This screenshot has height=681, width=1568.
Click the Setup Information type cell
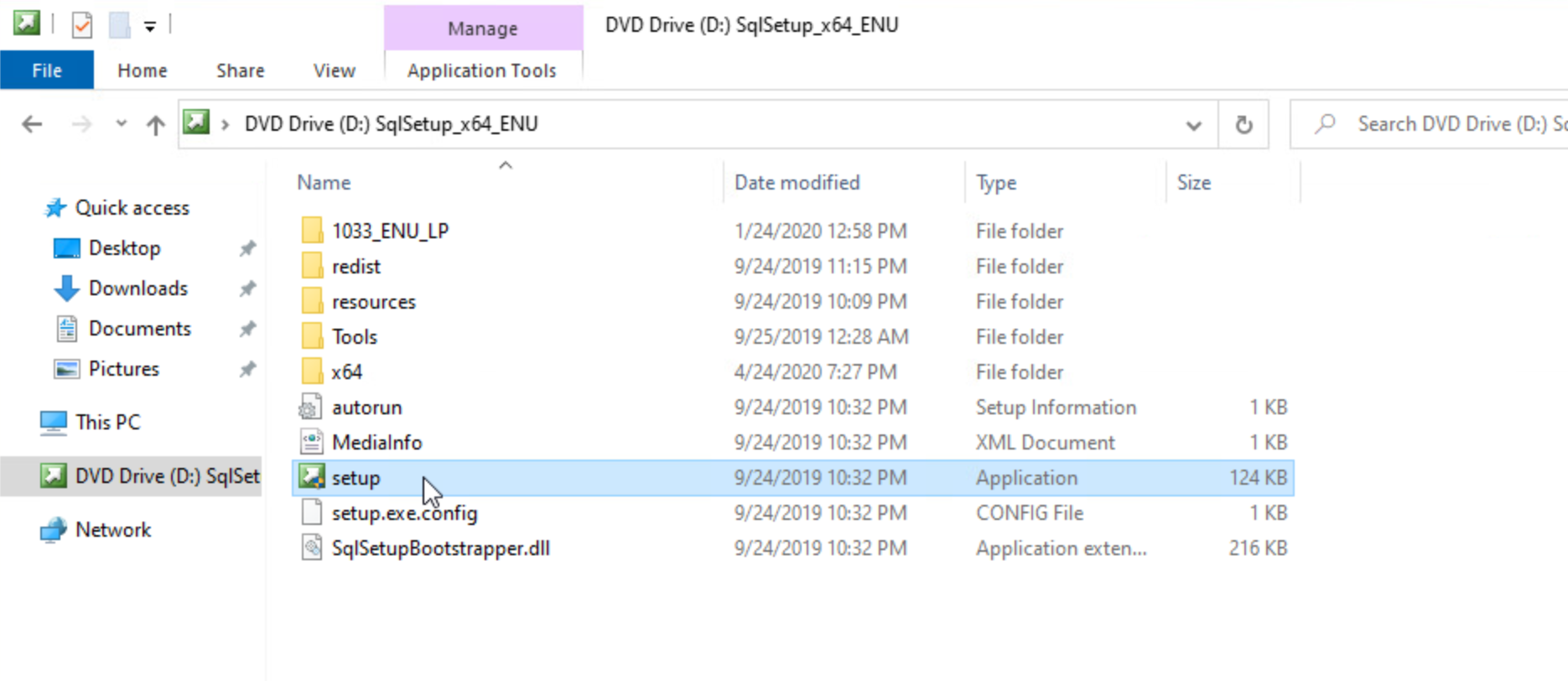[x=1057, y=407]
